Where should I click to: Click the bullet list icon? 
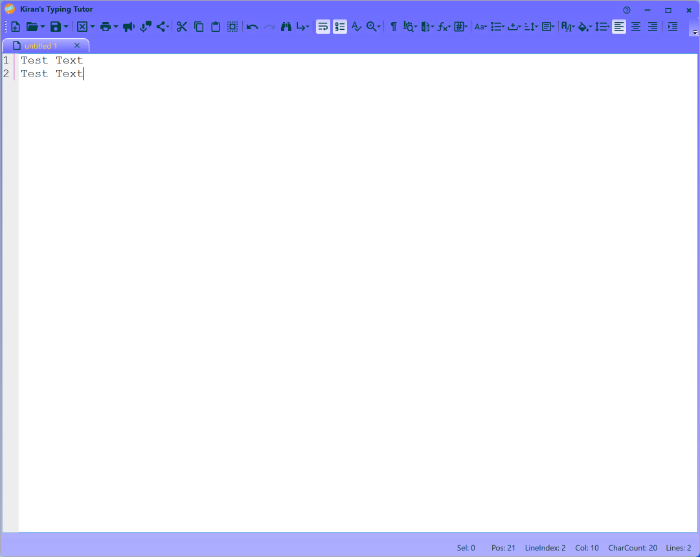496,27
